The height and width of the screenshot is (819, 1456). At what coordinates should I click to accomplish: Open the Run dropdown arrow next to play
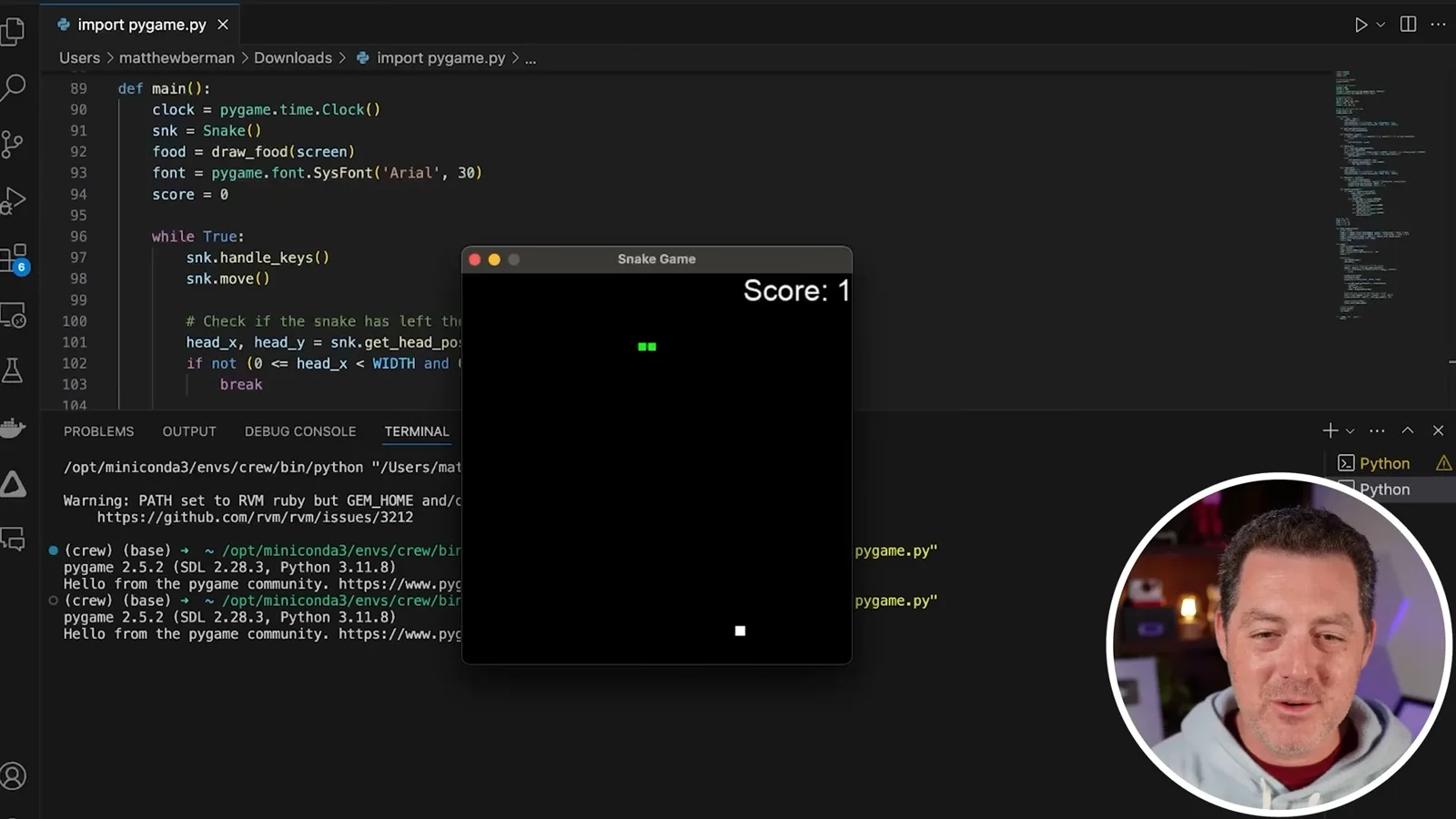pos(1380,25)
